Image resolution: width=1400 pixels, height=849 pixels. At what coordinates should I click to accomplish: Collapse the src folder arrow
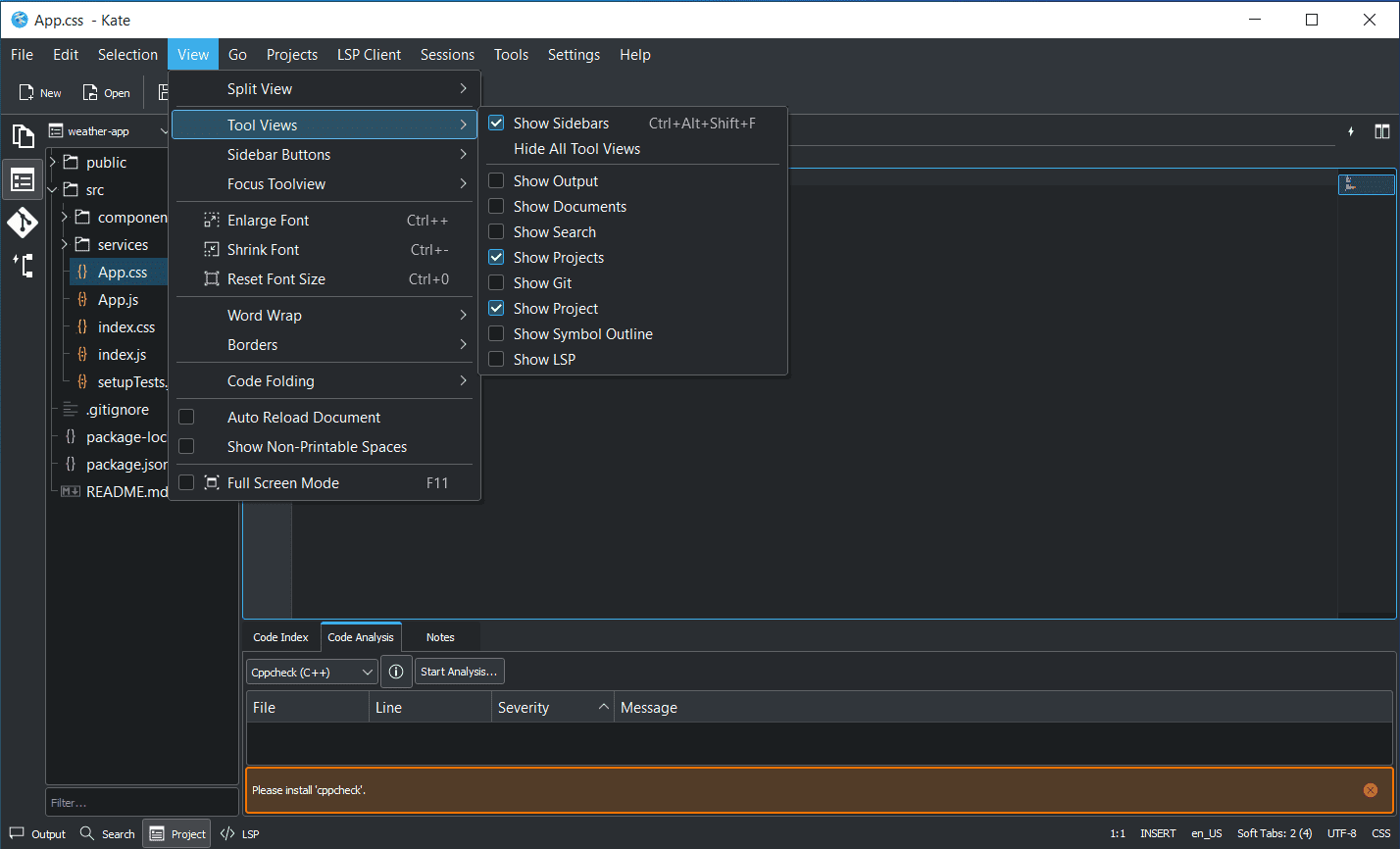[53, 190]
